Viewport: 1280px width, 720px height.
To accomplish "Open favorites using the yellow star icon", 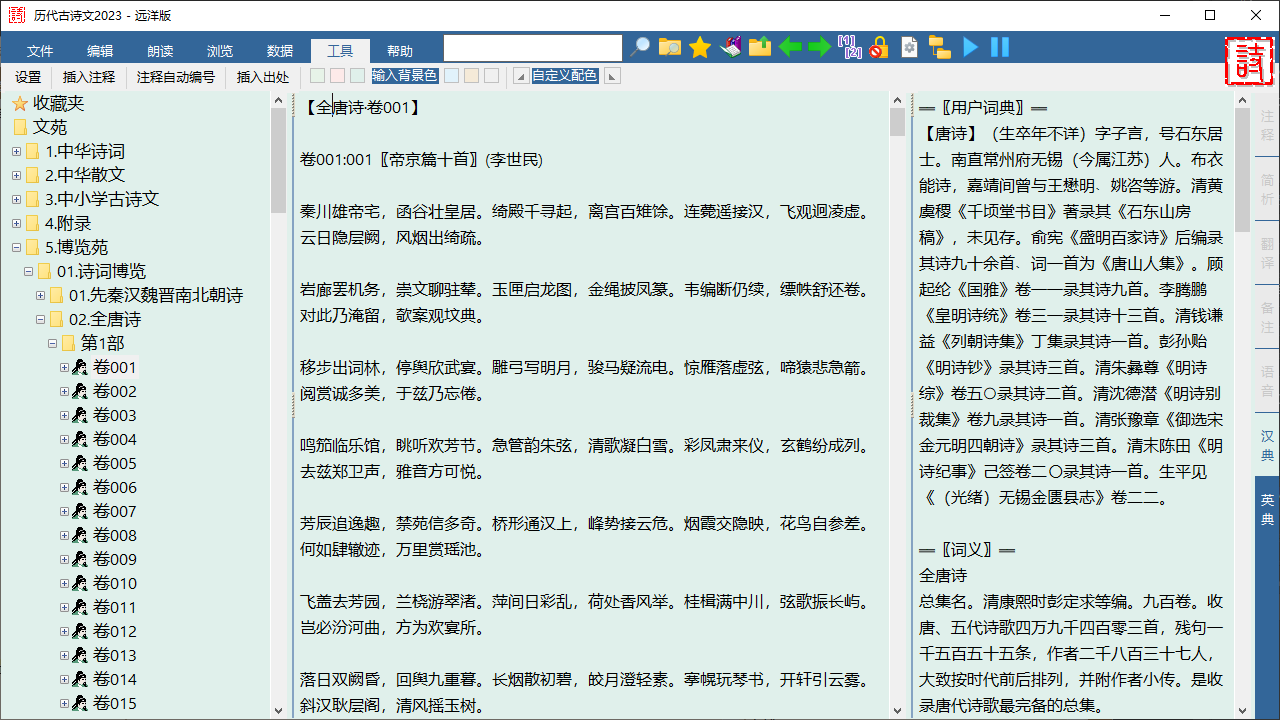I will click(x=699, y=47).
